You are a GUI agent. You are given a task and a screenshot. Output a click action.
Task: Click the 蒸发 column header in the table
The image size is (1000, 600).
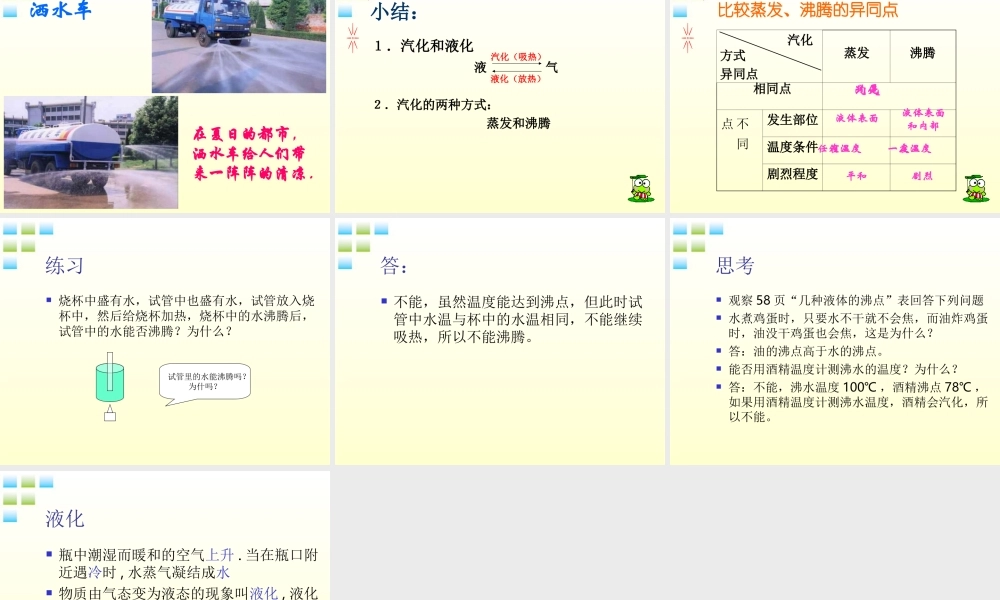[857, 53]
